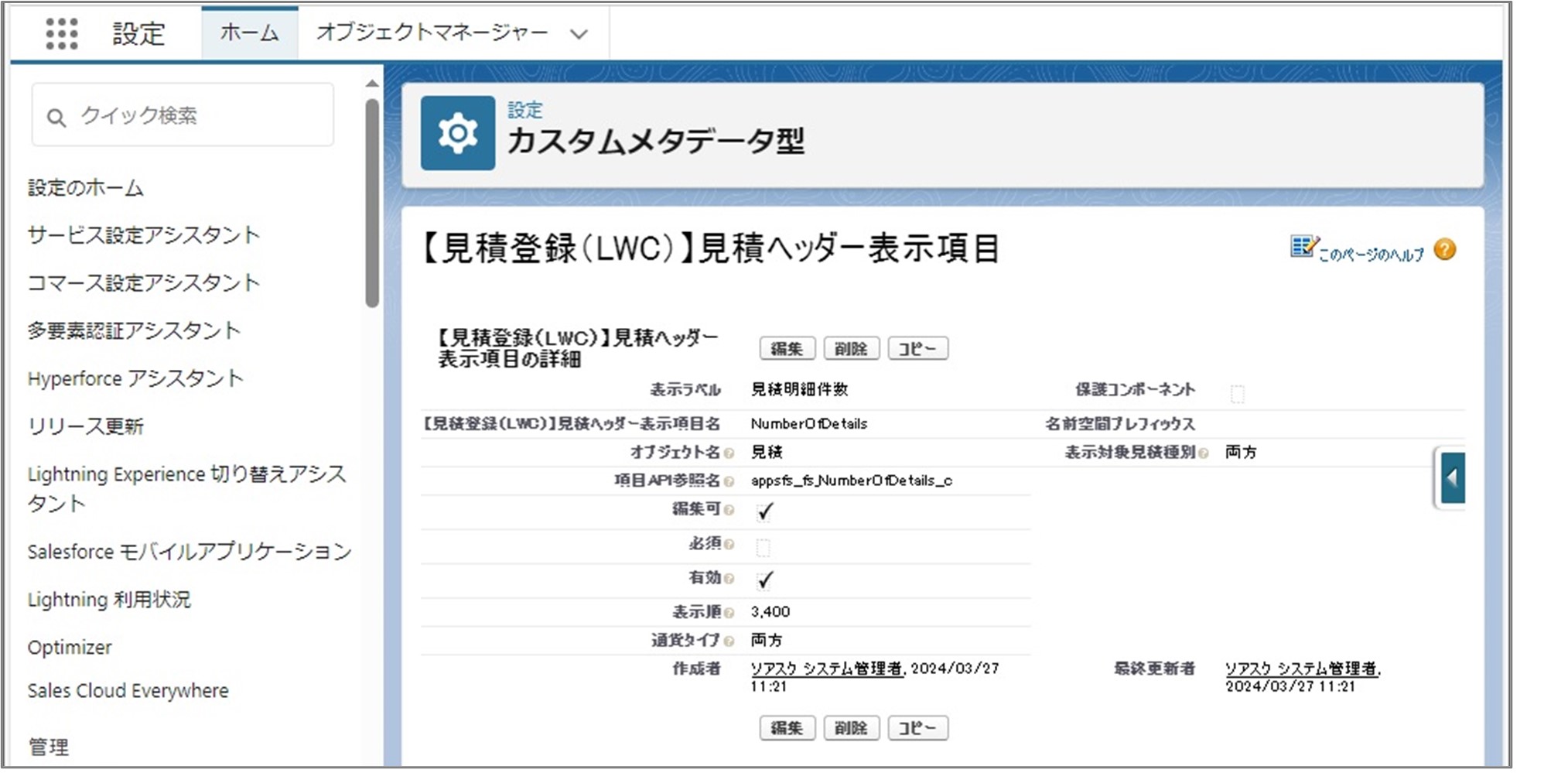Click help icon next to 表示対象見積種別
This screenshot has height=773, width=1568.
(x=1204, y=453)
